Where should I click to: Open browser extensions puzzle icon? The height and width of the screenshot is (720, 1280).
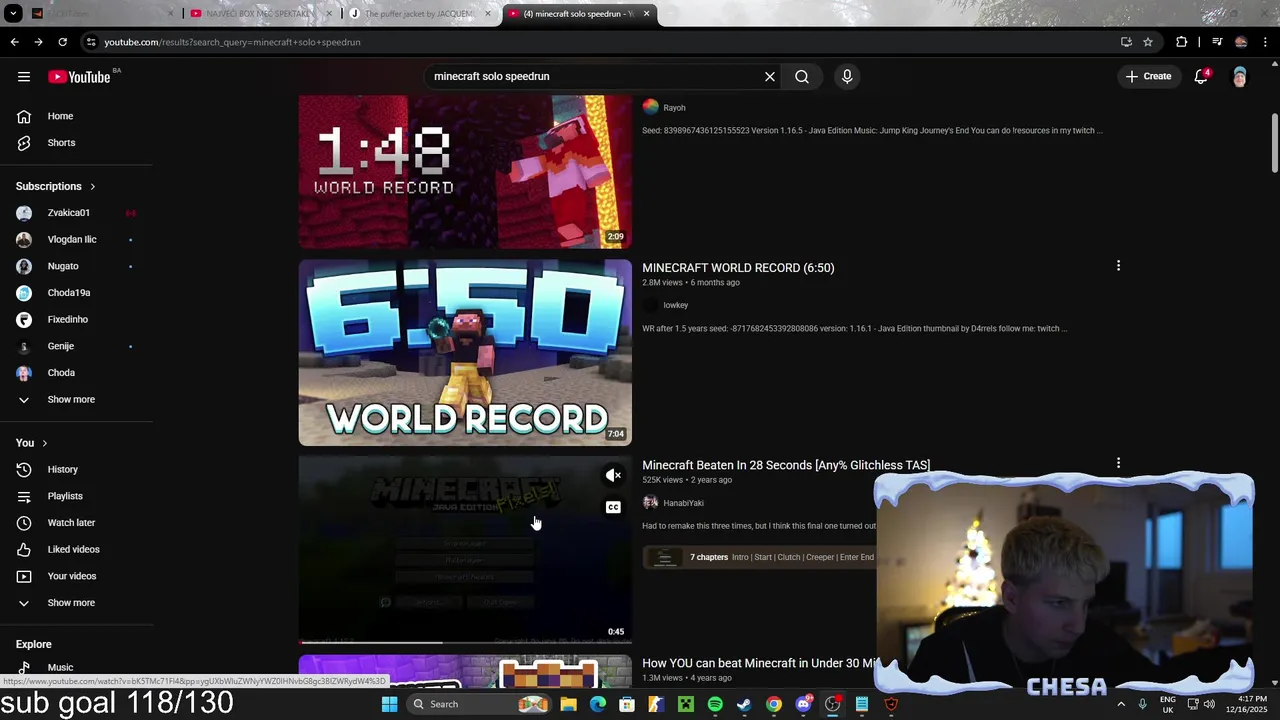(x=1182, y=42)
